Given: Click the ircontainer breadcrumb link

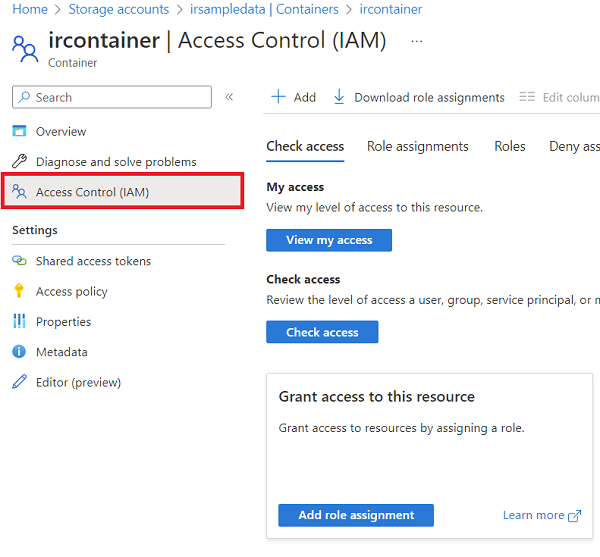Looking at the screenshot, I should pos(390,9).
